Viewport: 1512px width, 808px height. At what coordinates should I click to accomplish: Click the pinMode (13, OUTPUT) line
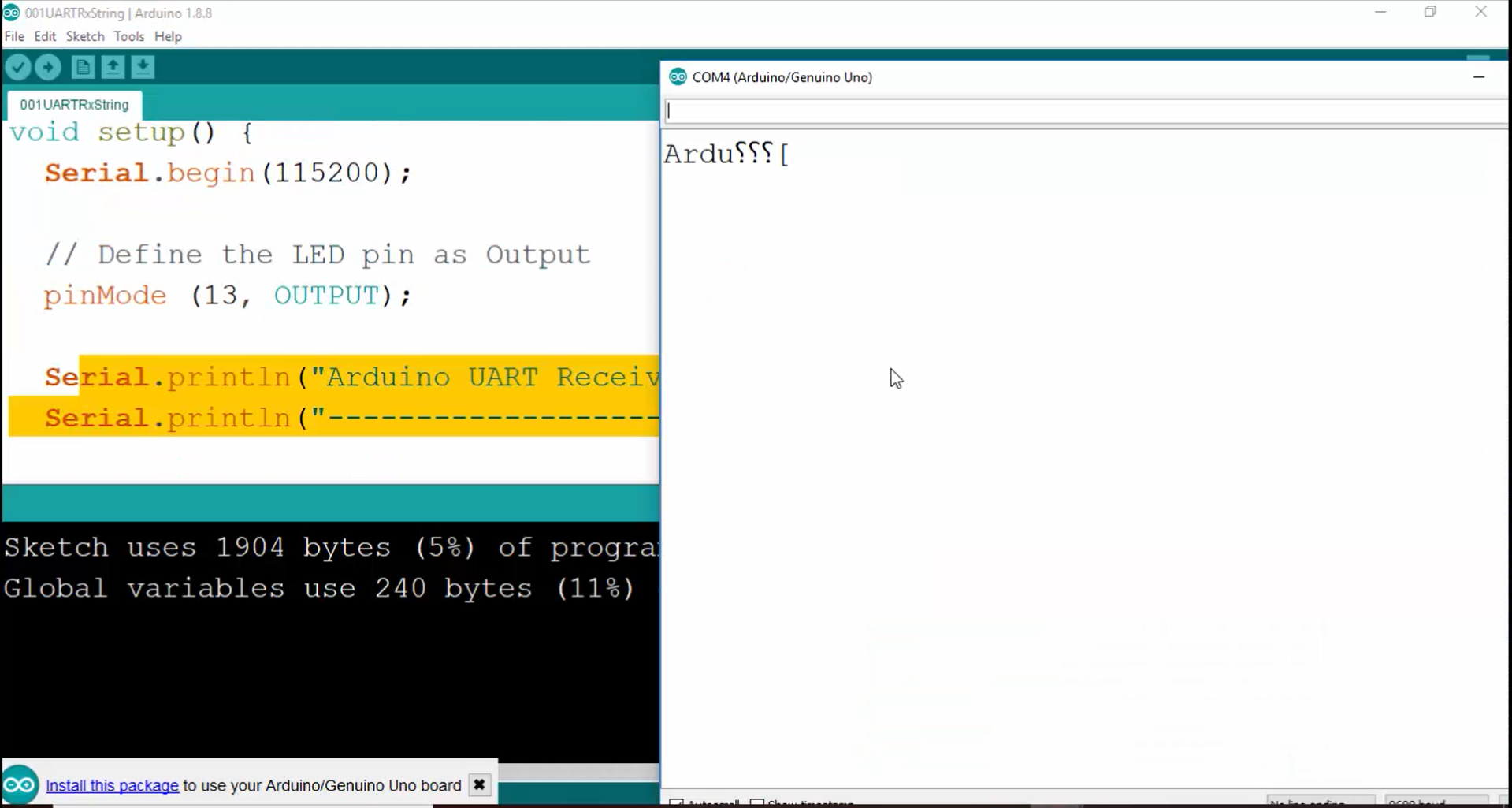pos(228,296)
